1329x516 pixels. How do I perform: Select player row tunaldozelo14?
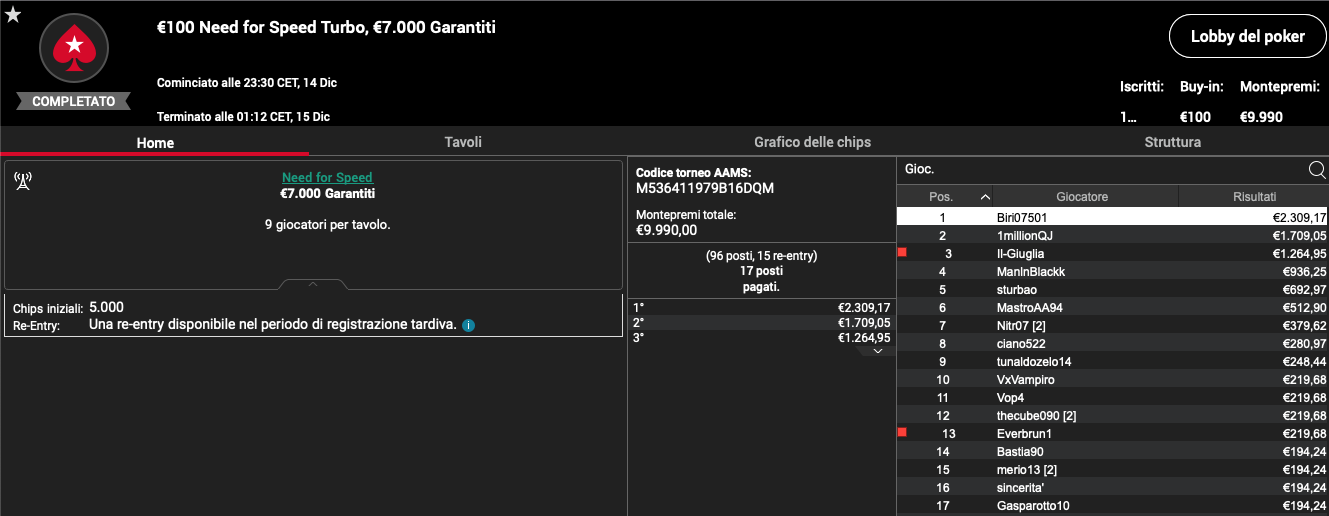(x=1113, y=361)
